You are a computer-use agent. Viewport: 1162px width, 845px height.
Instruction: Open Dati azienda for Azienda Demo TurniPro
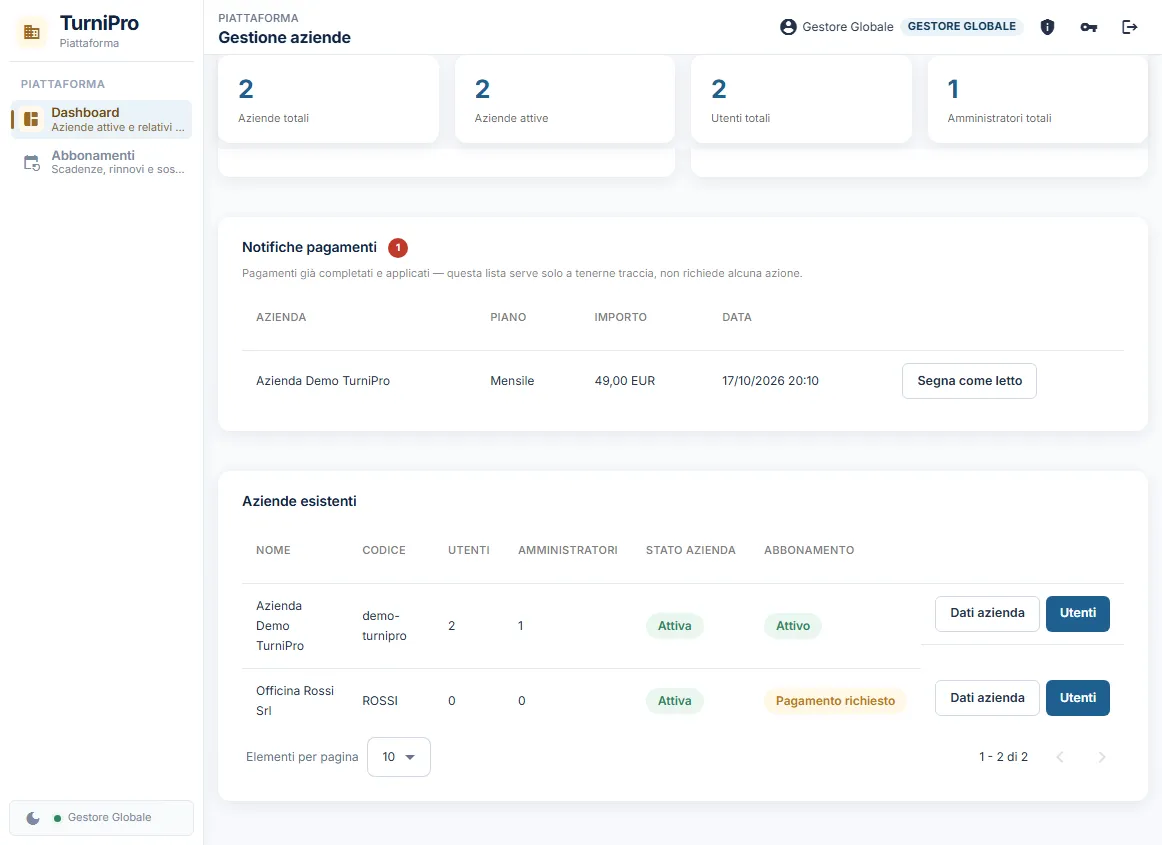coord(987,614)
